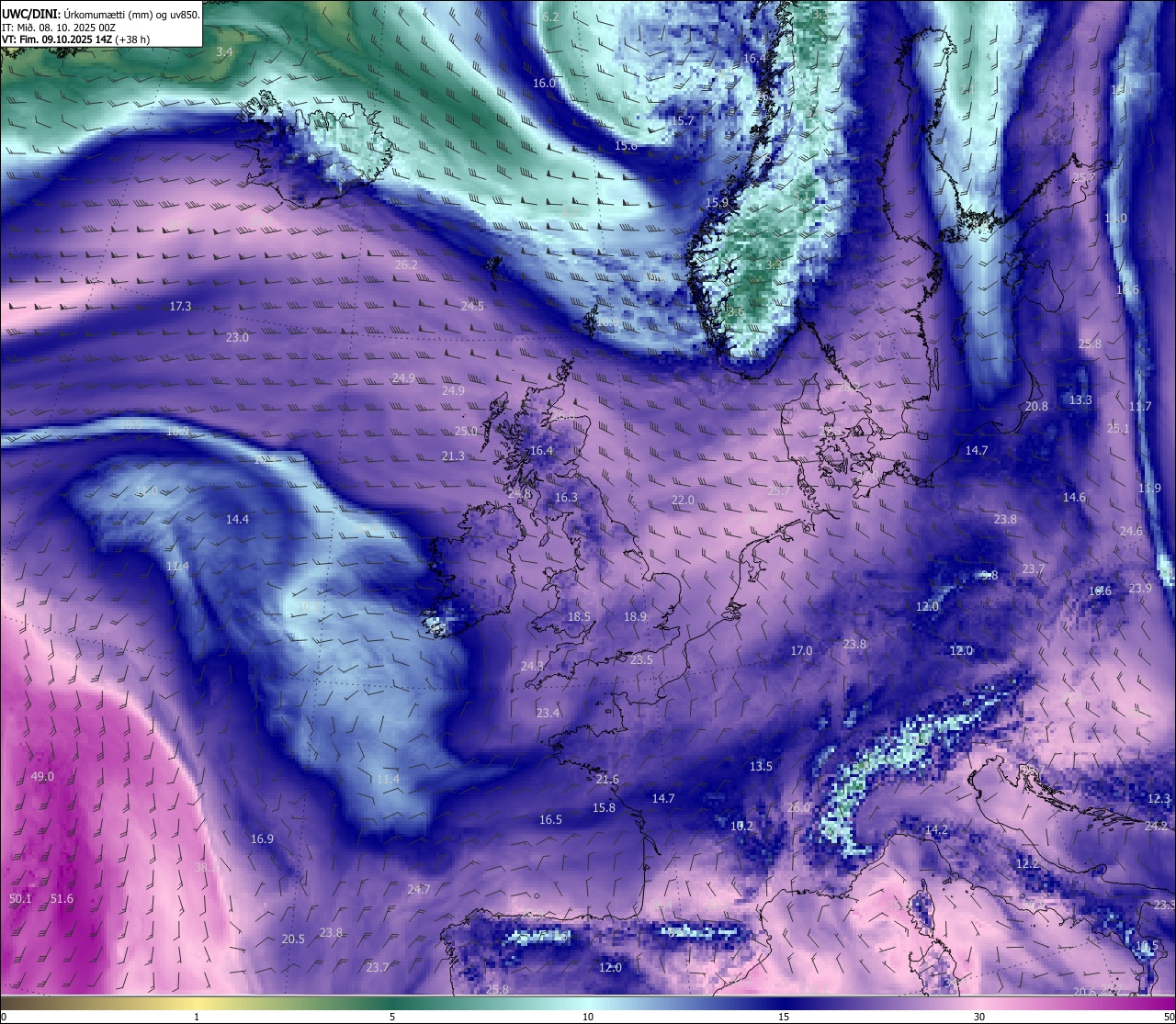
Task: Click the 23.5 value near the Channel
Action: pyautogui.click(x=641, y=659)
